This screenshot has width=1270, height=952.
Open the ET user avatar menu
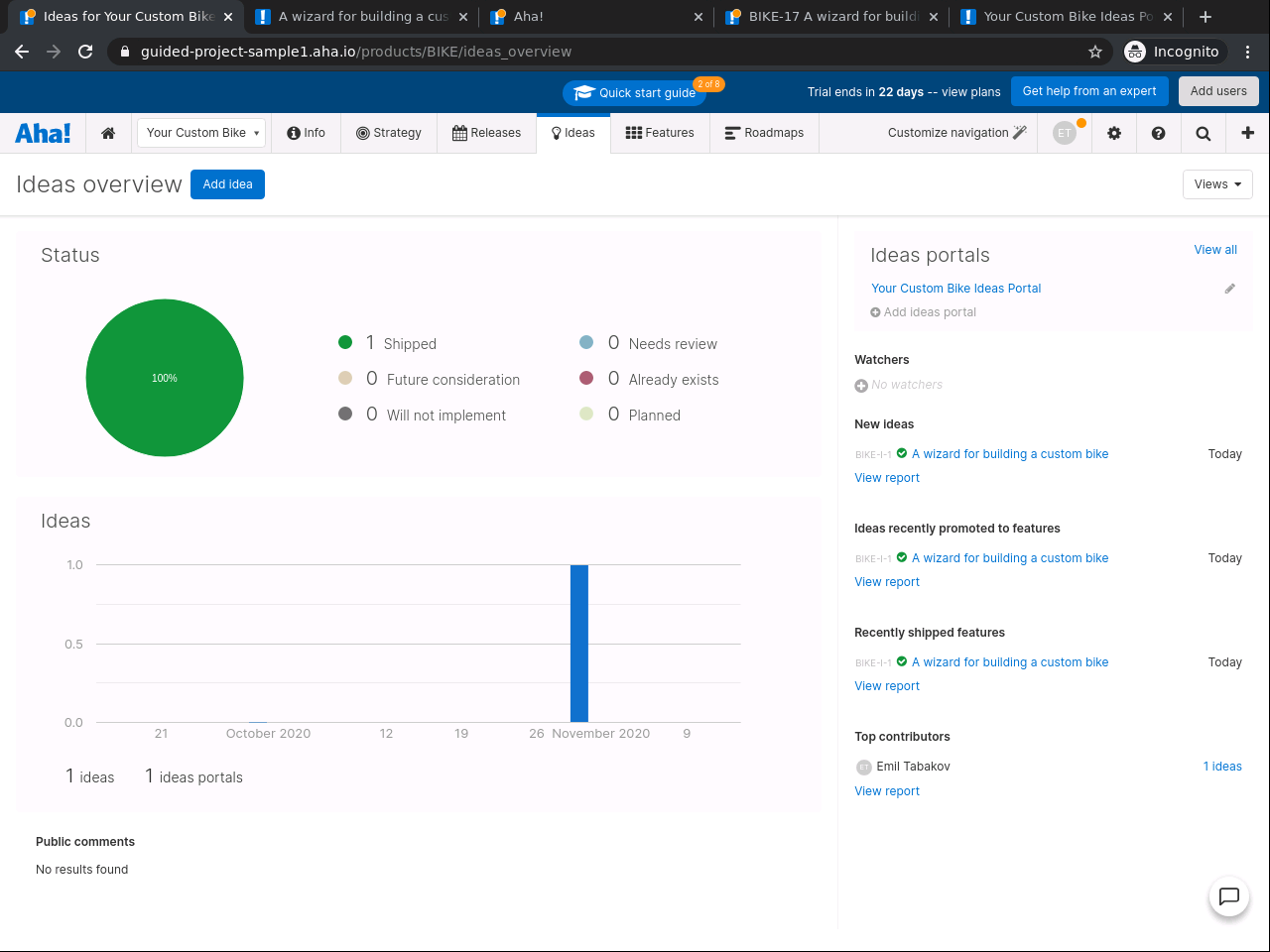(x=1065, y=133)
